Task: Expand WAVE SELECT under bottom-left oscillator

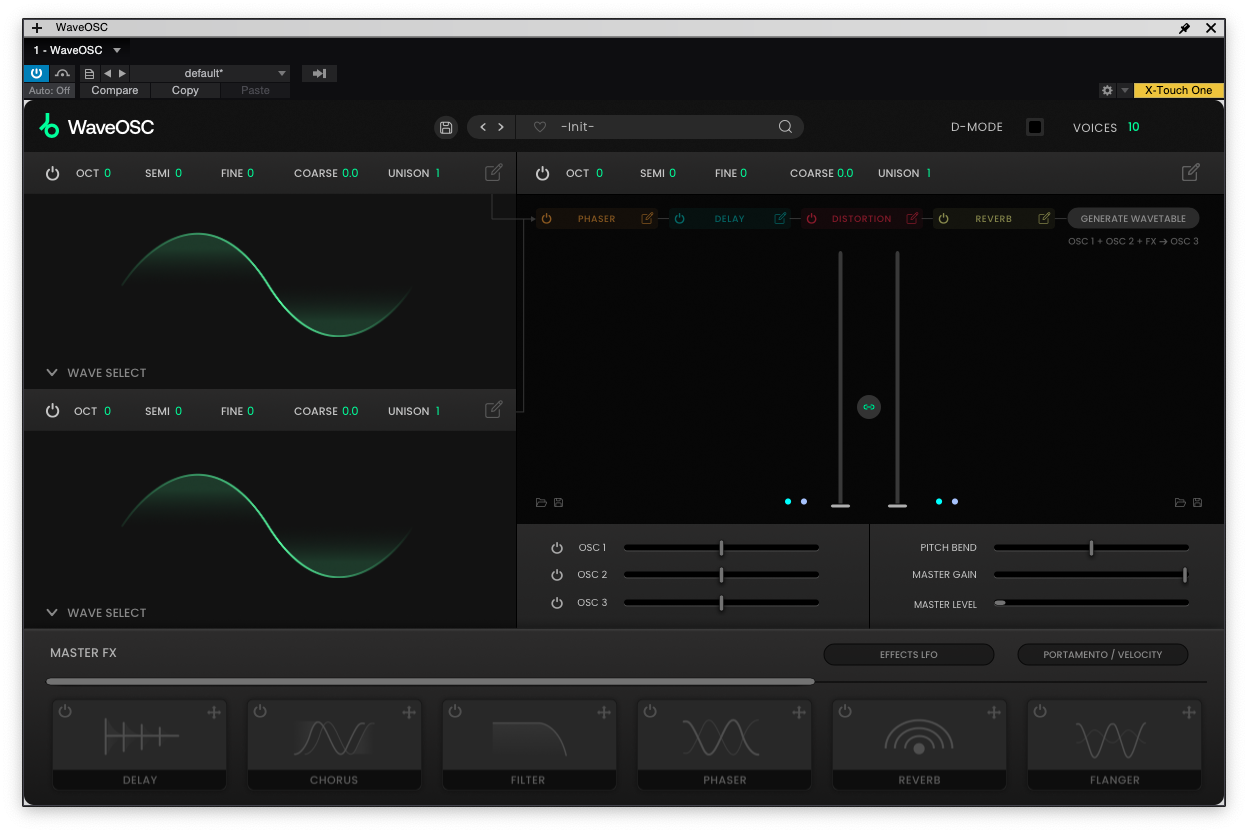Action: click(x=96, y=613)
